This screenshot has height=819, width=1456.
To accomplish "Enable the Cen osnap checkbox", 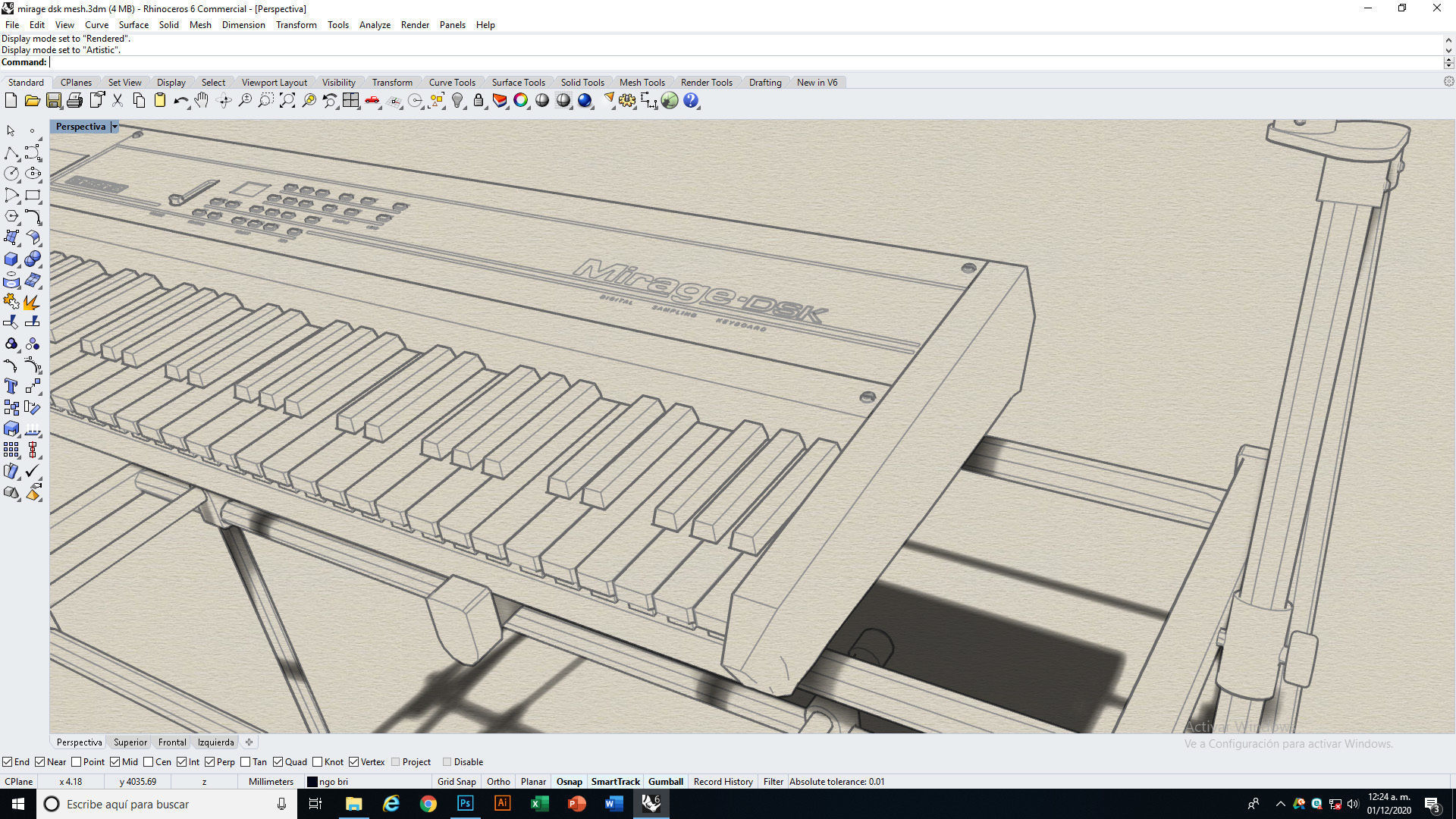I will click(x=149, y=762).
